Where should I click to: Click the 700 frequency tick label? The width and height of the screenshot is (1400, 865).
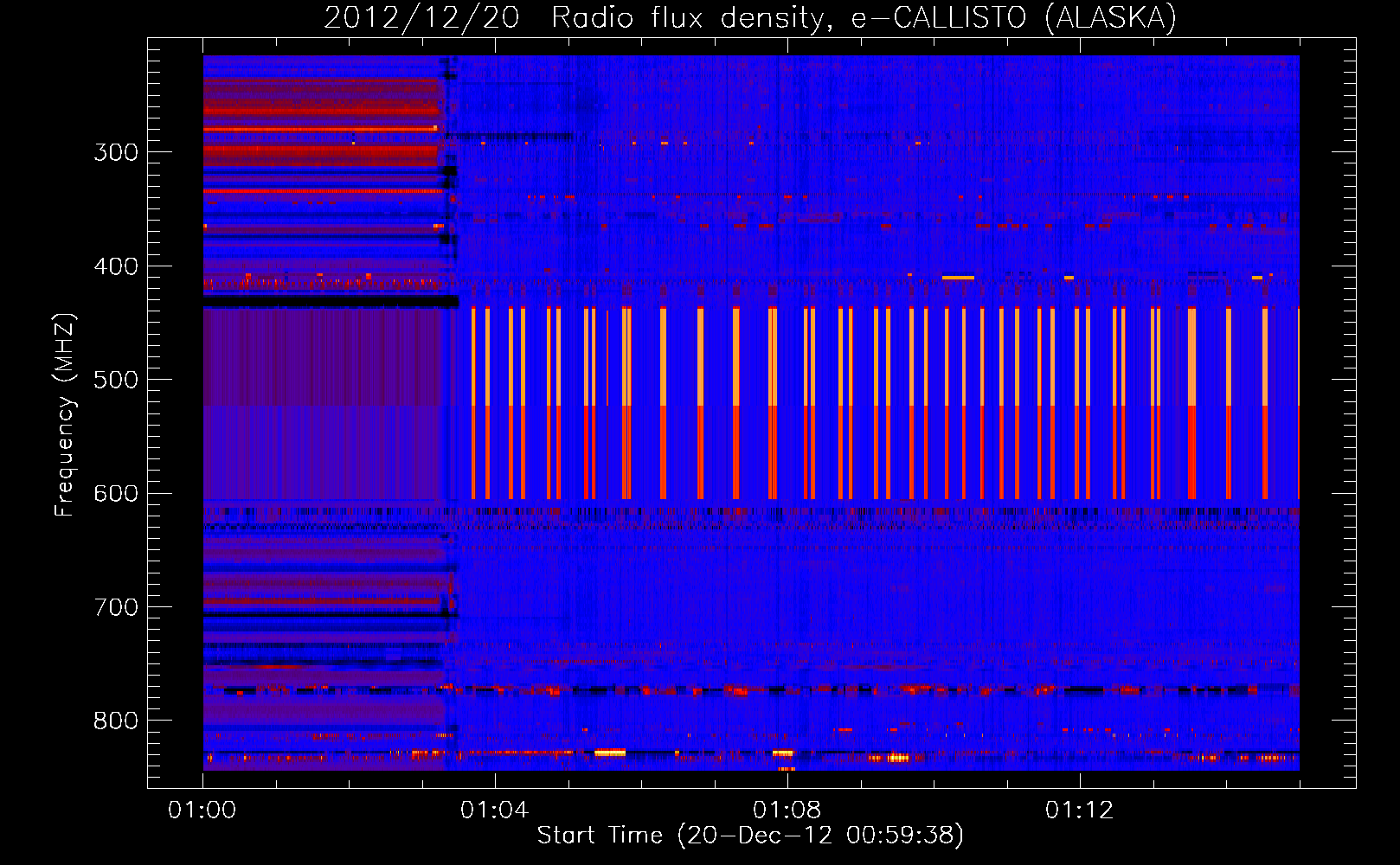(116, 607)
